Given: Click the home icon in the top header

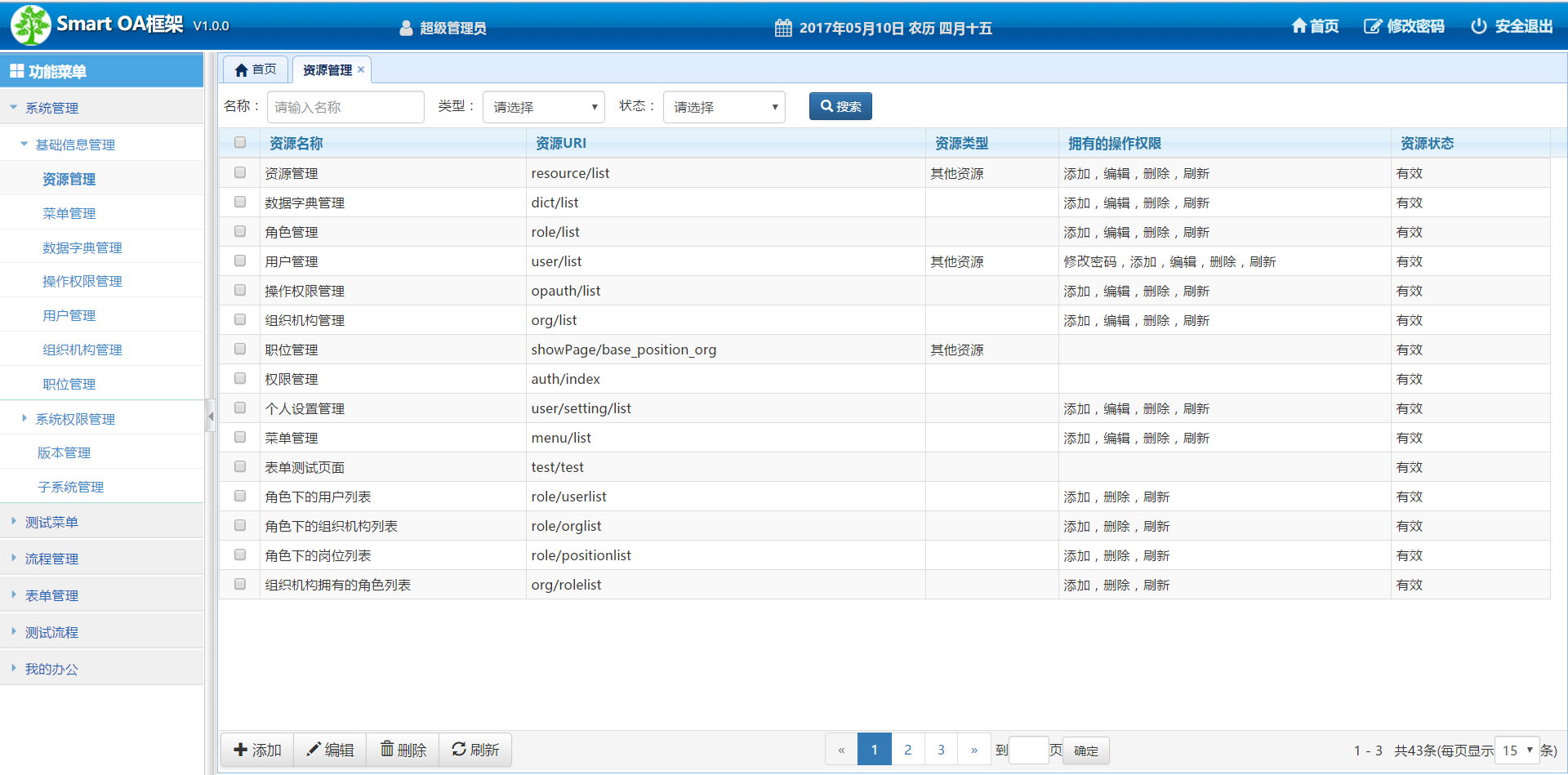Looking at the screenshot, I should (x=1298, y=26).
